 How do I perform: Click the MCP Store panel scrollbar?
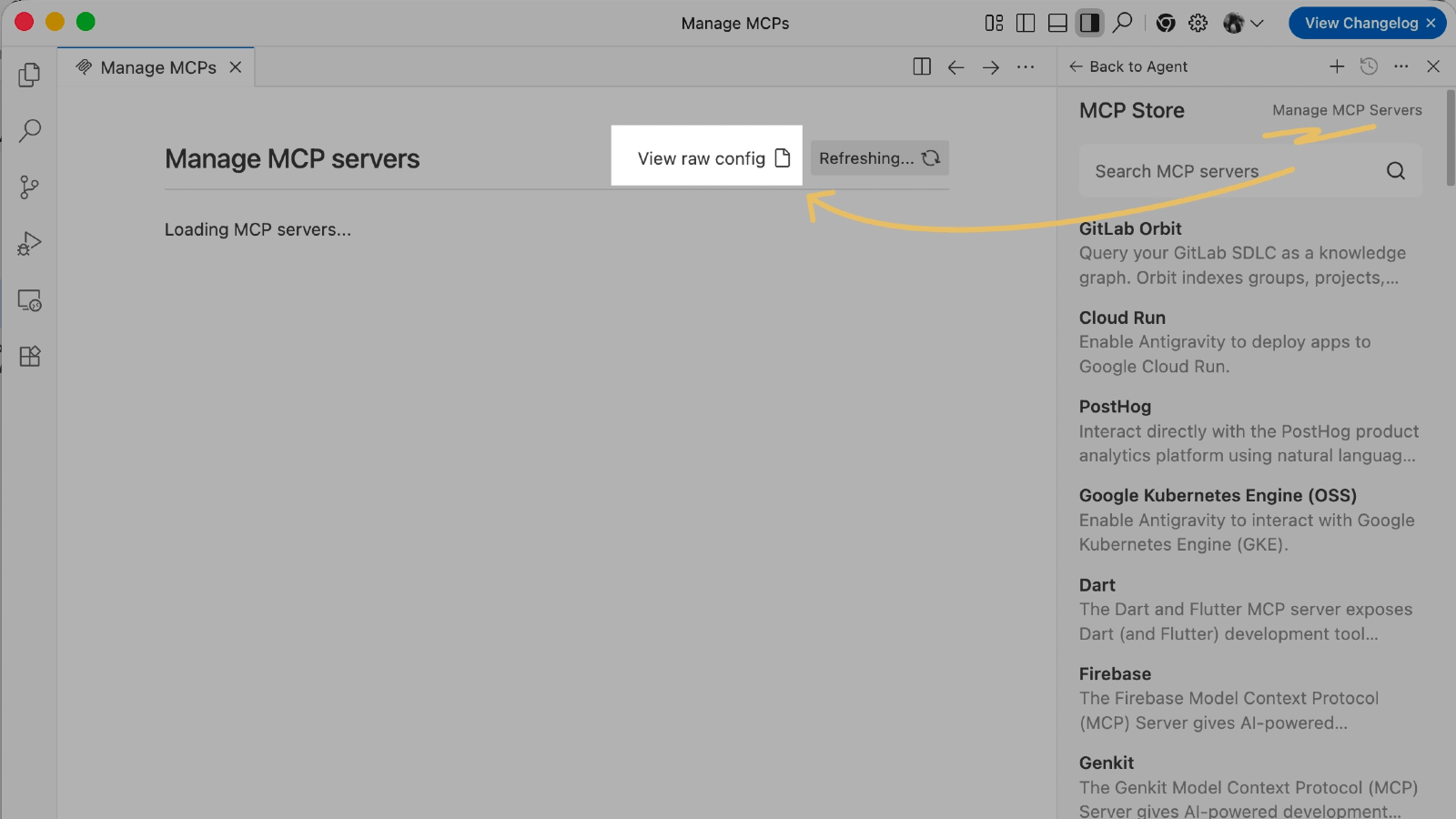click(x=1450, y=138)
